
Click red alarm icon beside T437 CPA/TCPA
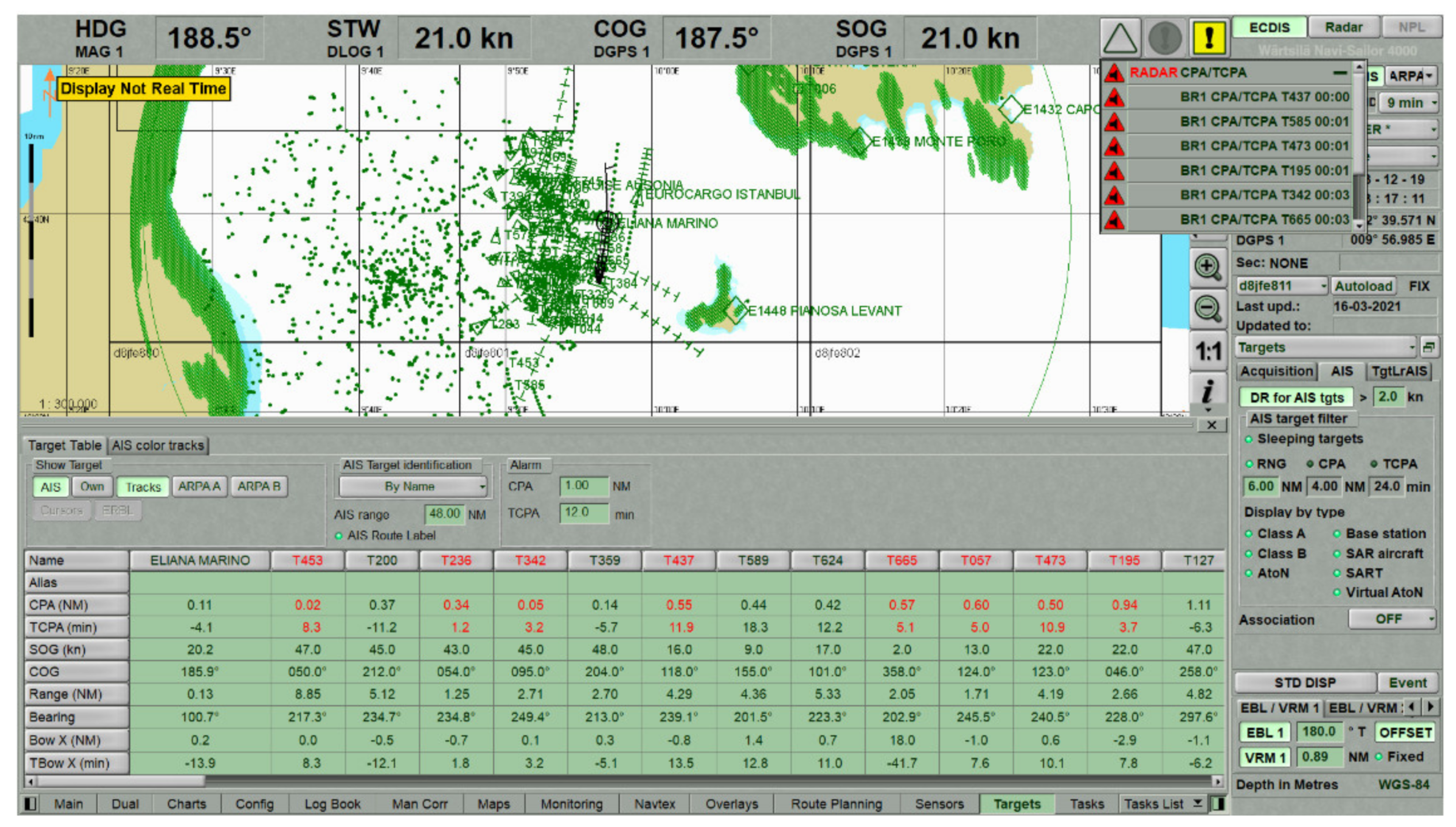pos(1114,97)
